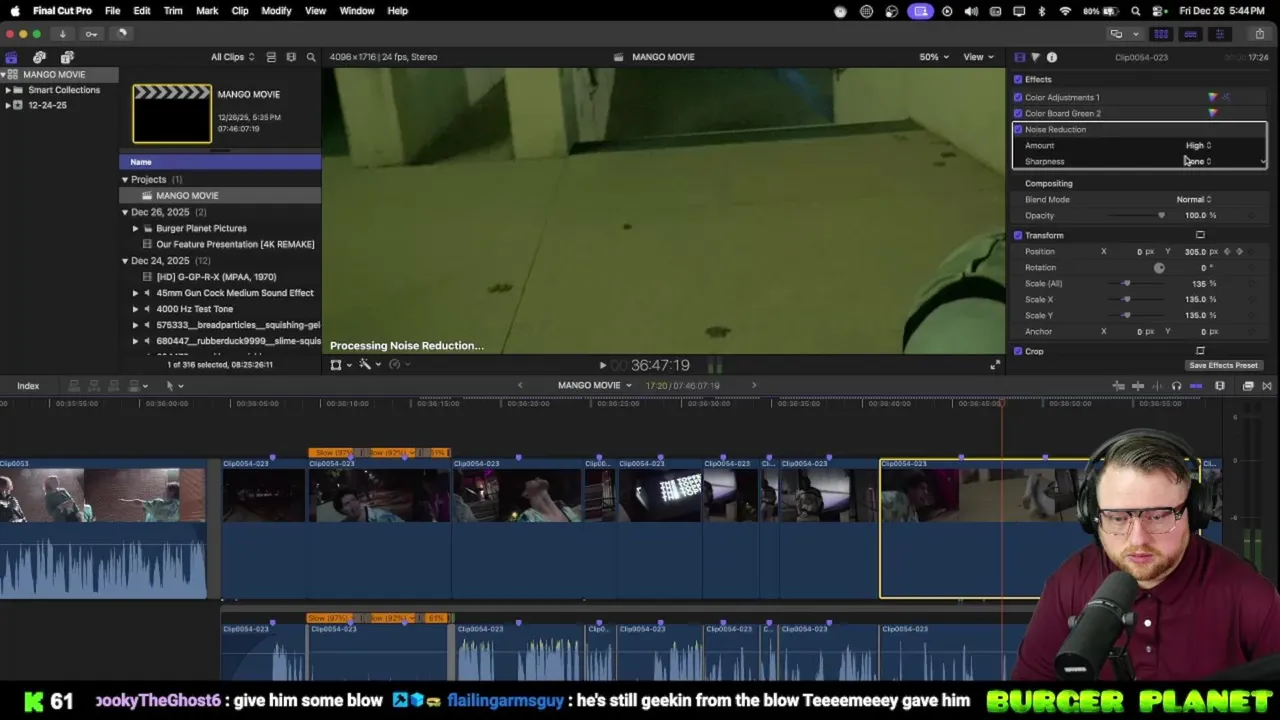
Task: Open the Clip menu
Action: [x=240, y=11]
